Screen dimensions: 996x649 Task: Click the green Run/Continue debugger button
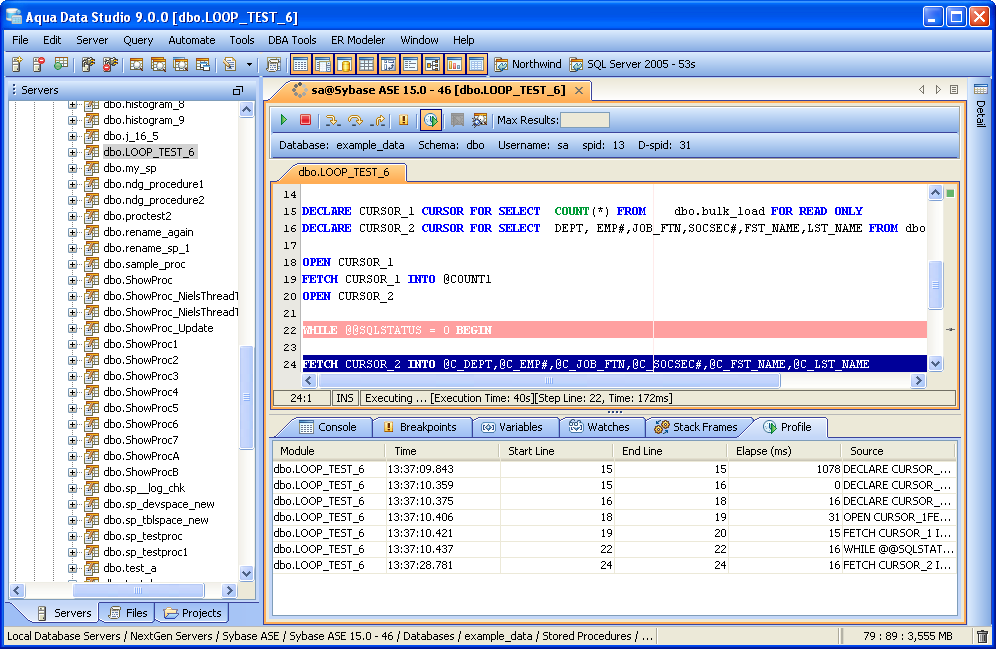tap(284, 120)
